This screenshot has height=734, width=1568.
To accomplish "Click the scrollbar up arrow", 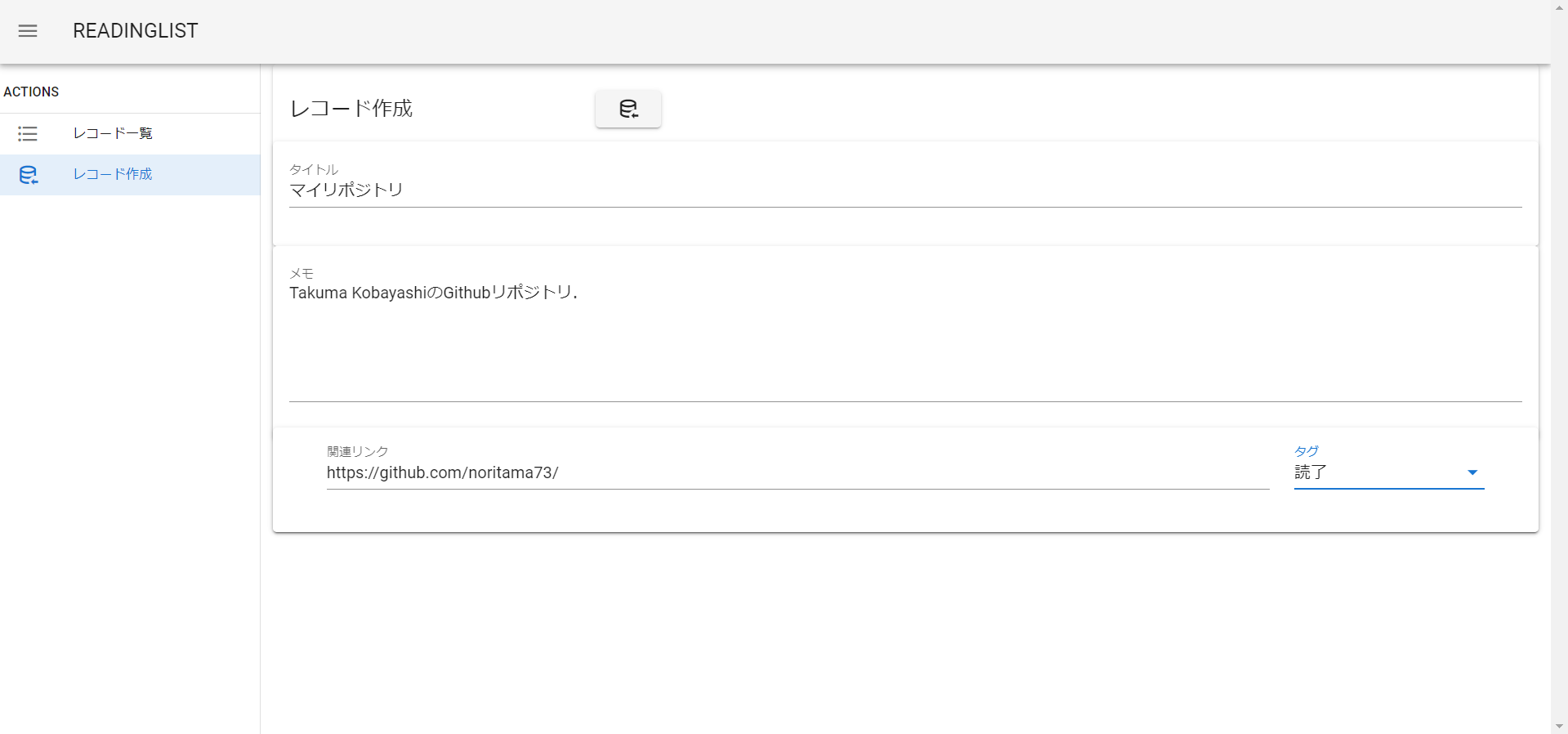I will point(1559,7).
